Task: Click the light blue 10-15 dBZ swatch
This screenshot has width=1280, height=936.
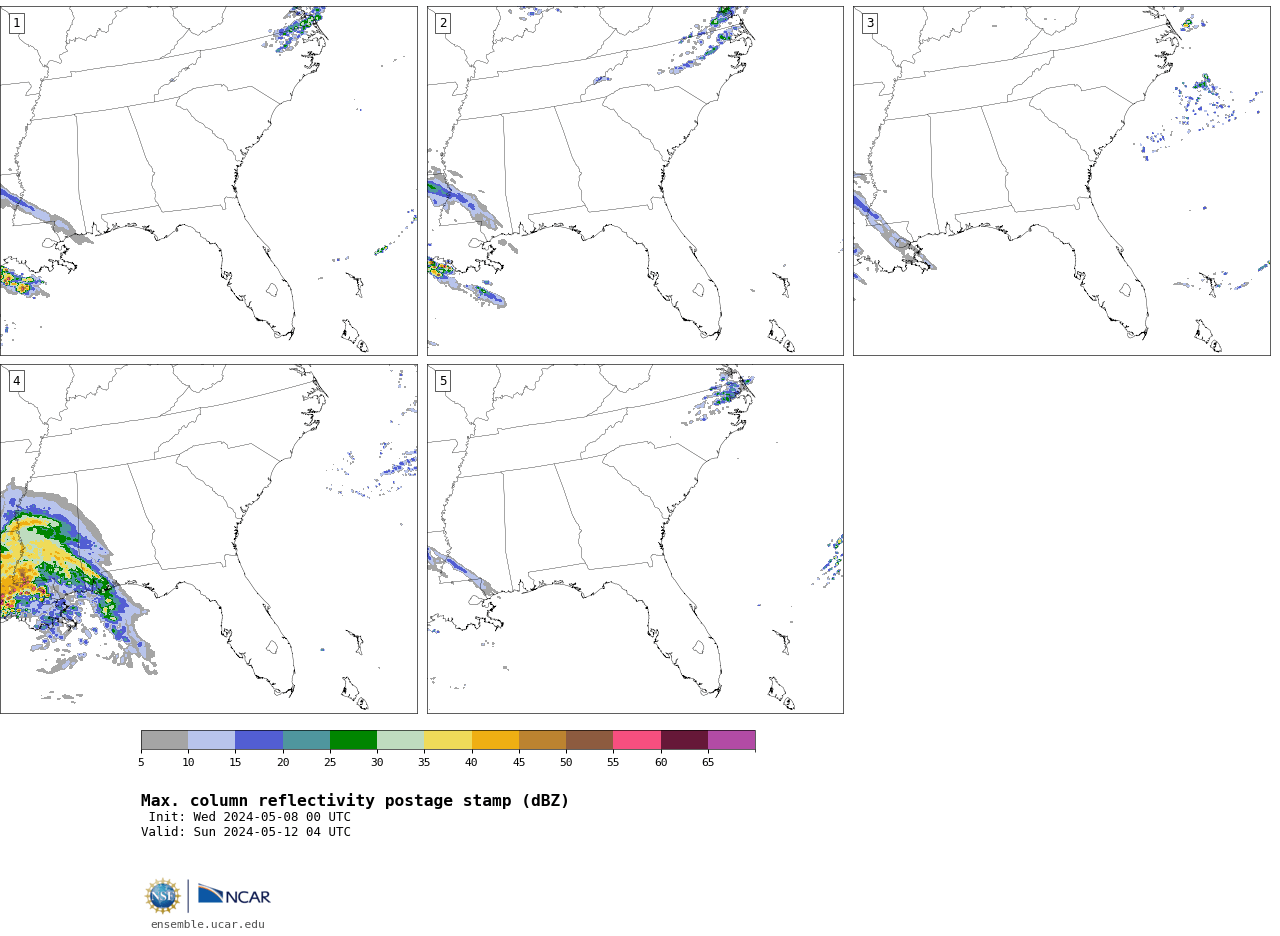Action: click(212, 740)
